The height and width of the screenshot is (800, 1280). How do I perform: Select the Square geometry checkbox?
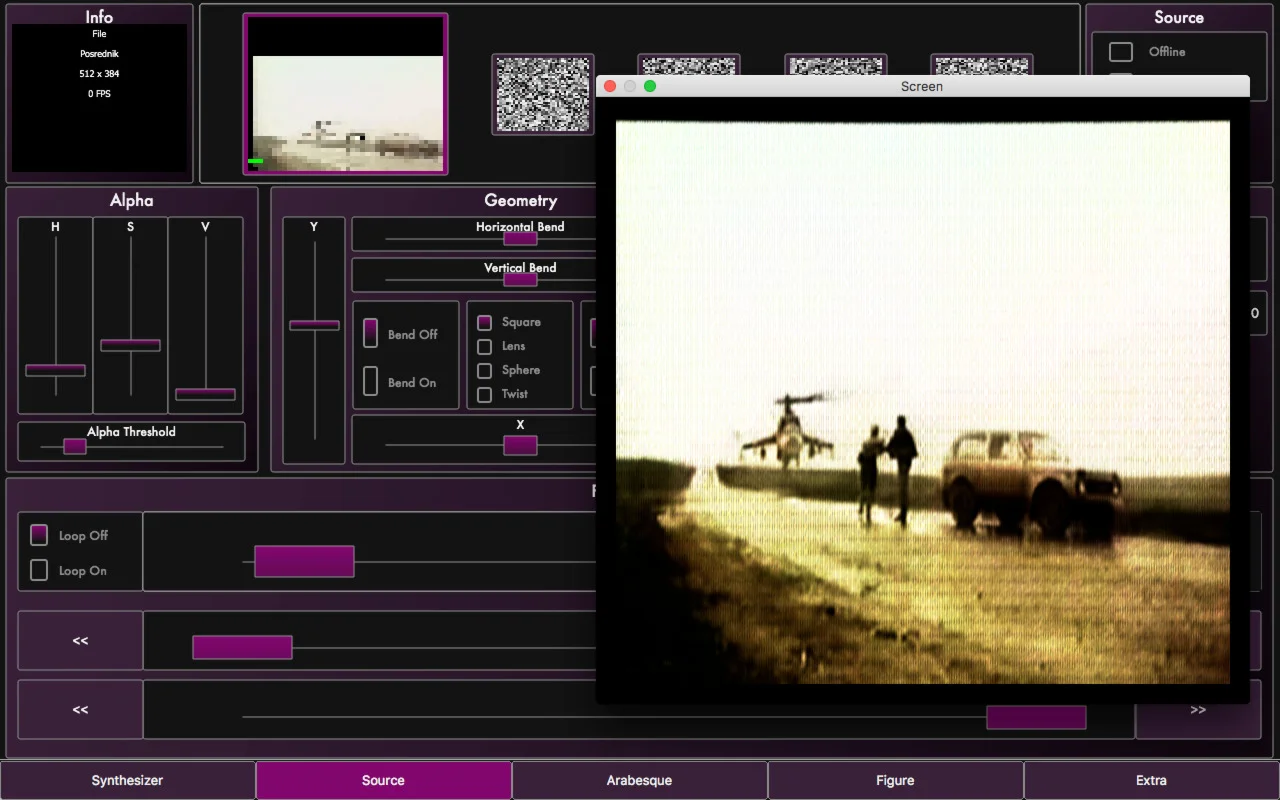[485, 322]
